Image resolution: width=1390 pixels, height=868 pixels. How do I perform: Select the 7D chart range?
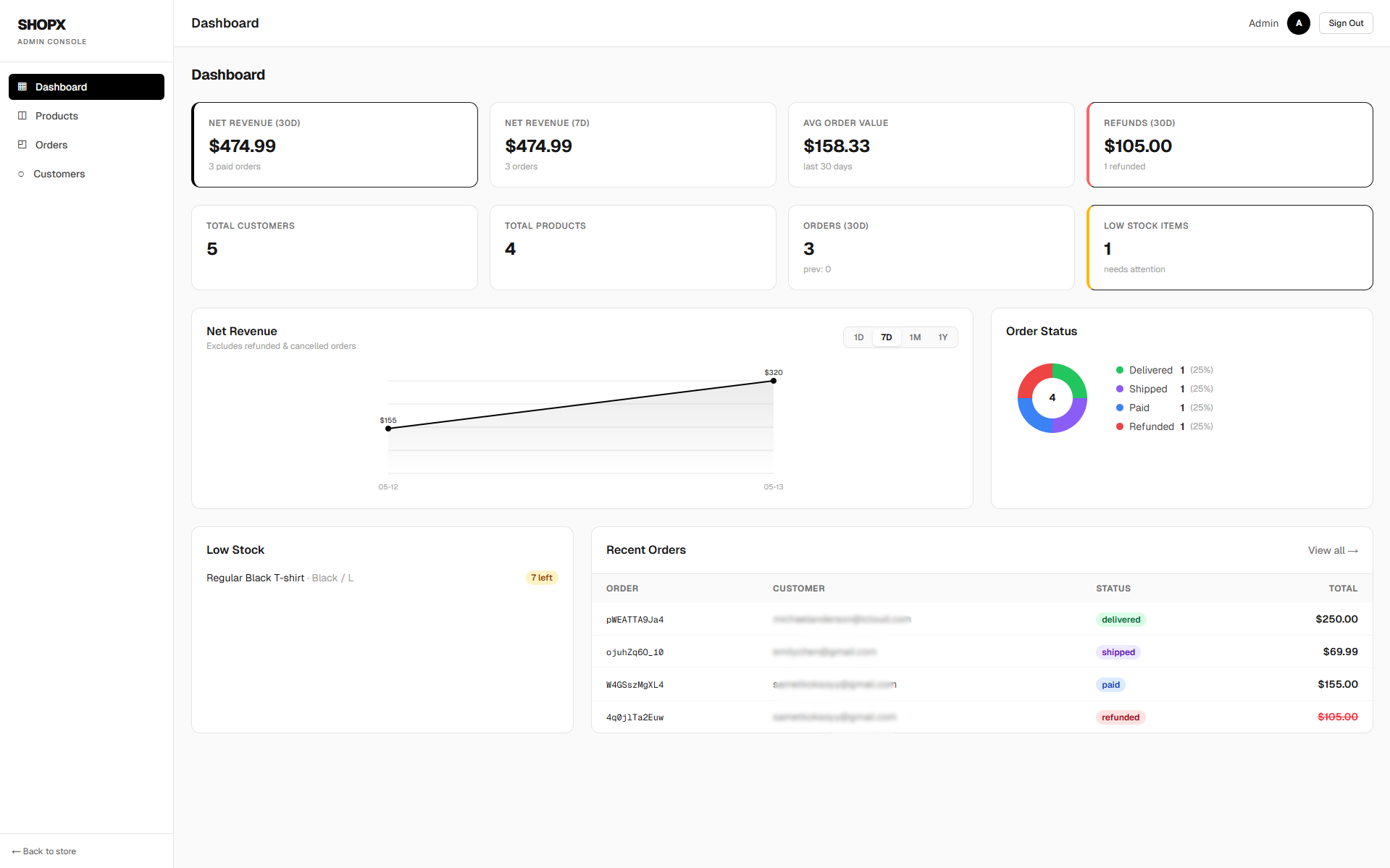[887, 337]
